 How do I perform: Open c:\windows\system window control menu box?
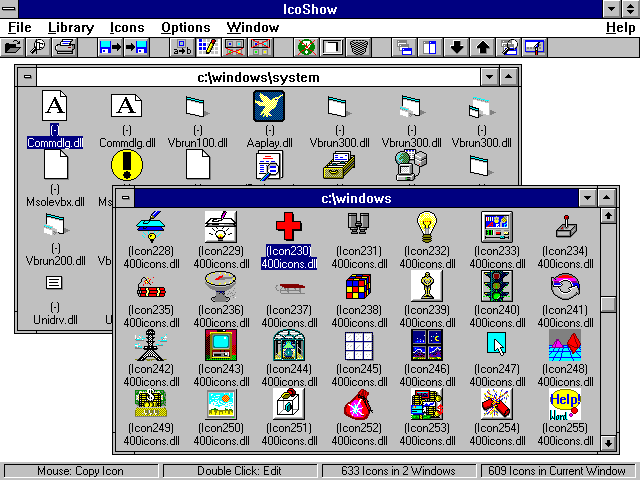pos(27,77)
